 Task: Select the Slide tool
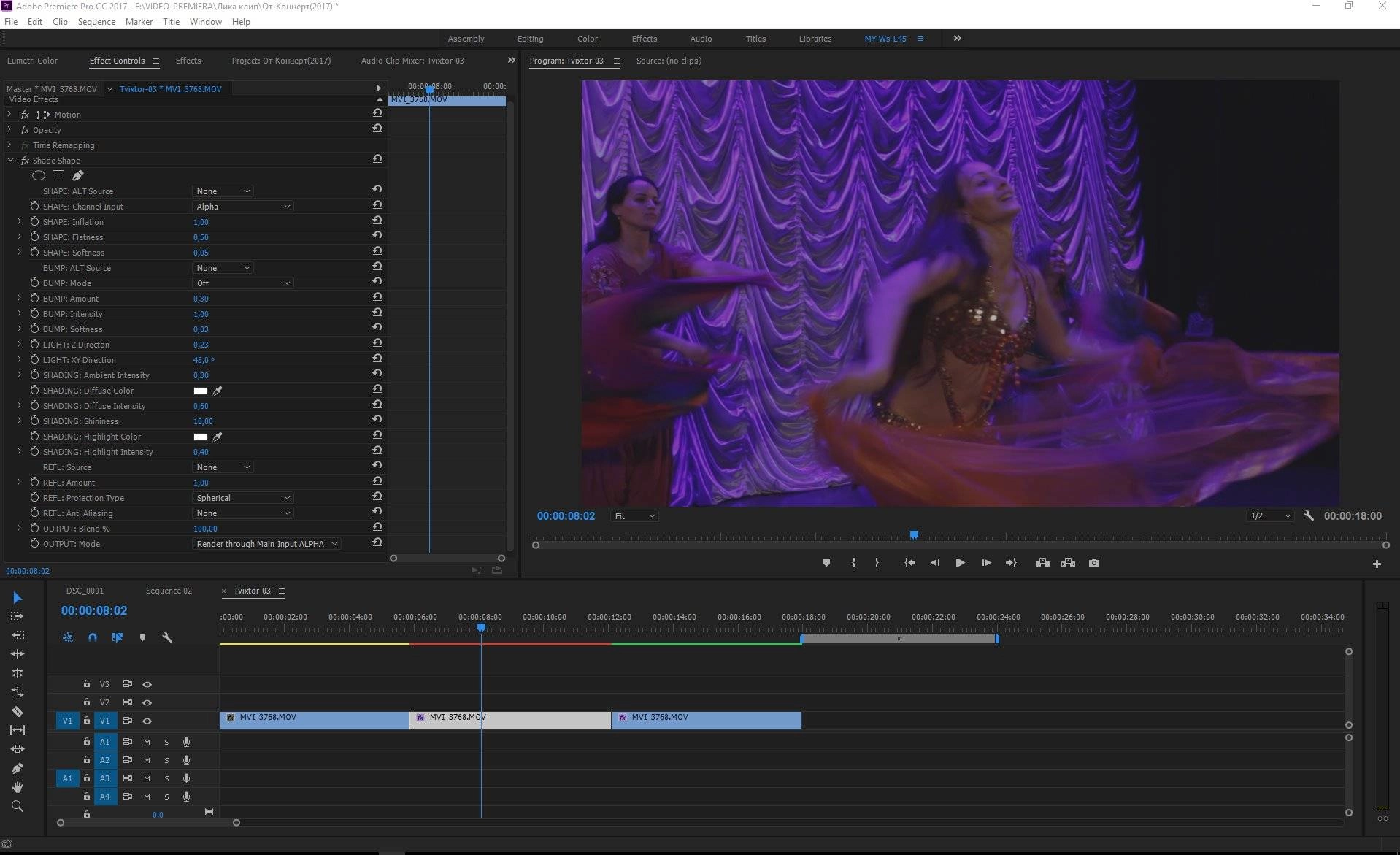click(x=18, y=749)
